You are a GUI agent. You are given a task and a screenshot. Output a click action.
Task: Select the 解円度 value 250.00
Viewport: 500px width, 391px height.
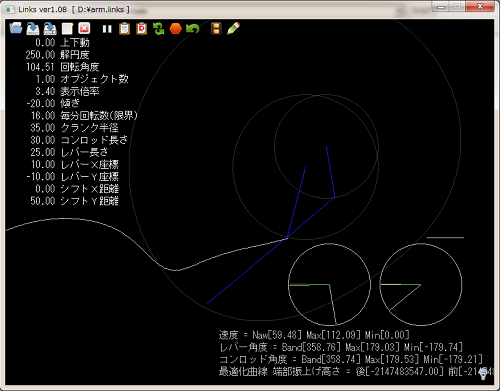pyautogui.click(x=40, y=55)
